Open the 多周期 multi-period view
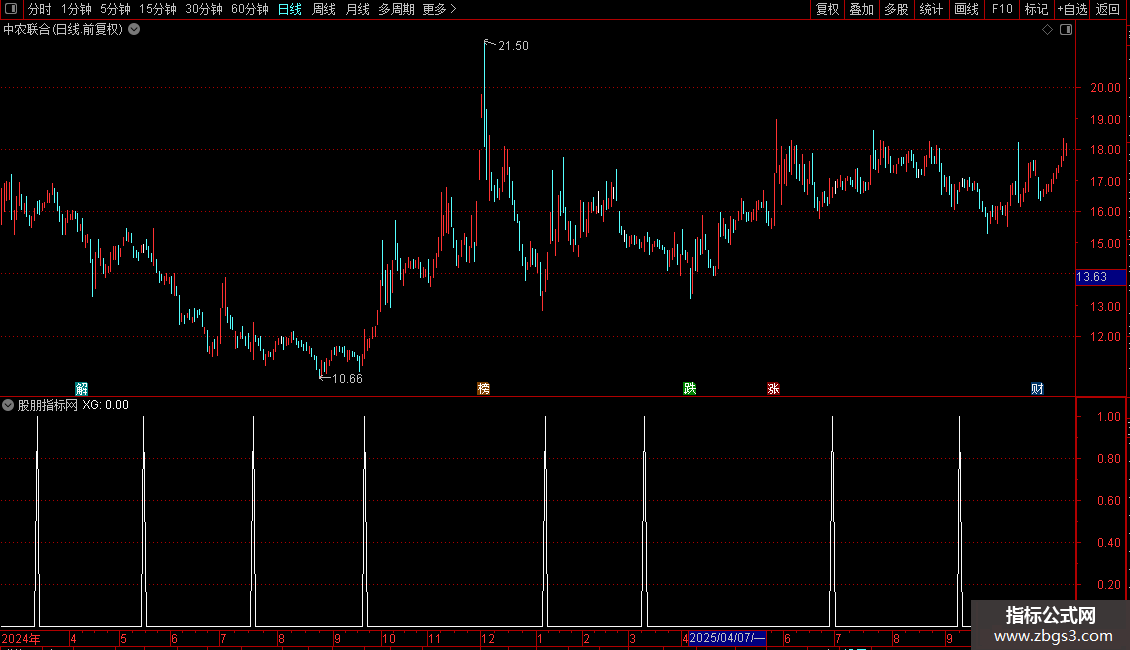The height and width of the screenshot is (650, 1130). [396, 9]
